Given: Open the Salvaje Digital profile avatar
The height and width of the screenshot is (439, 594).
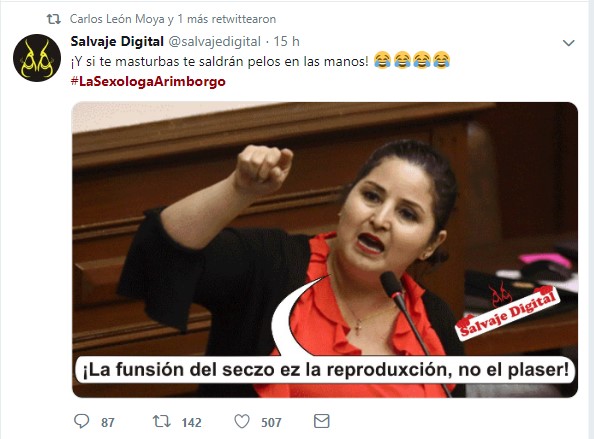Looking at the screenshot, I should (37, 58).
